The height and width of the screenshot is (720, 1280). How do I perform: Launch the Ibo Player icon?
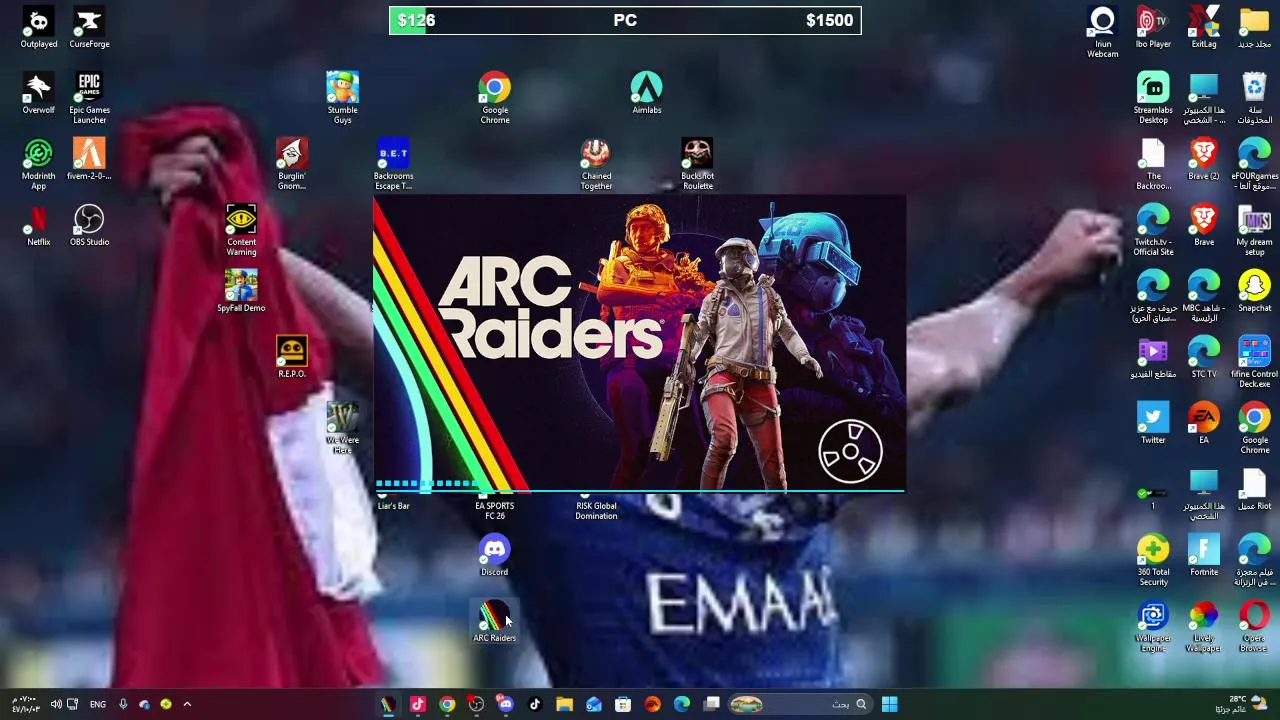tap(1153, 28)
